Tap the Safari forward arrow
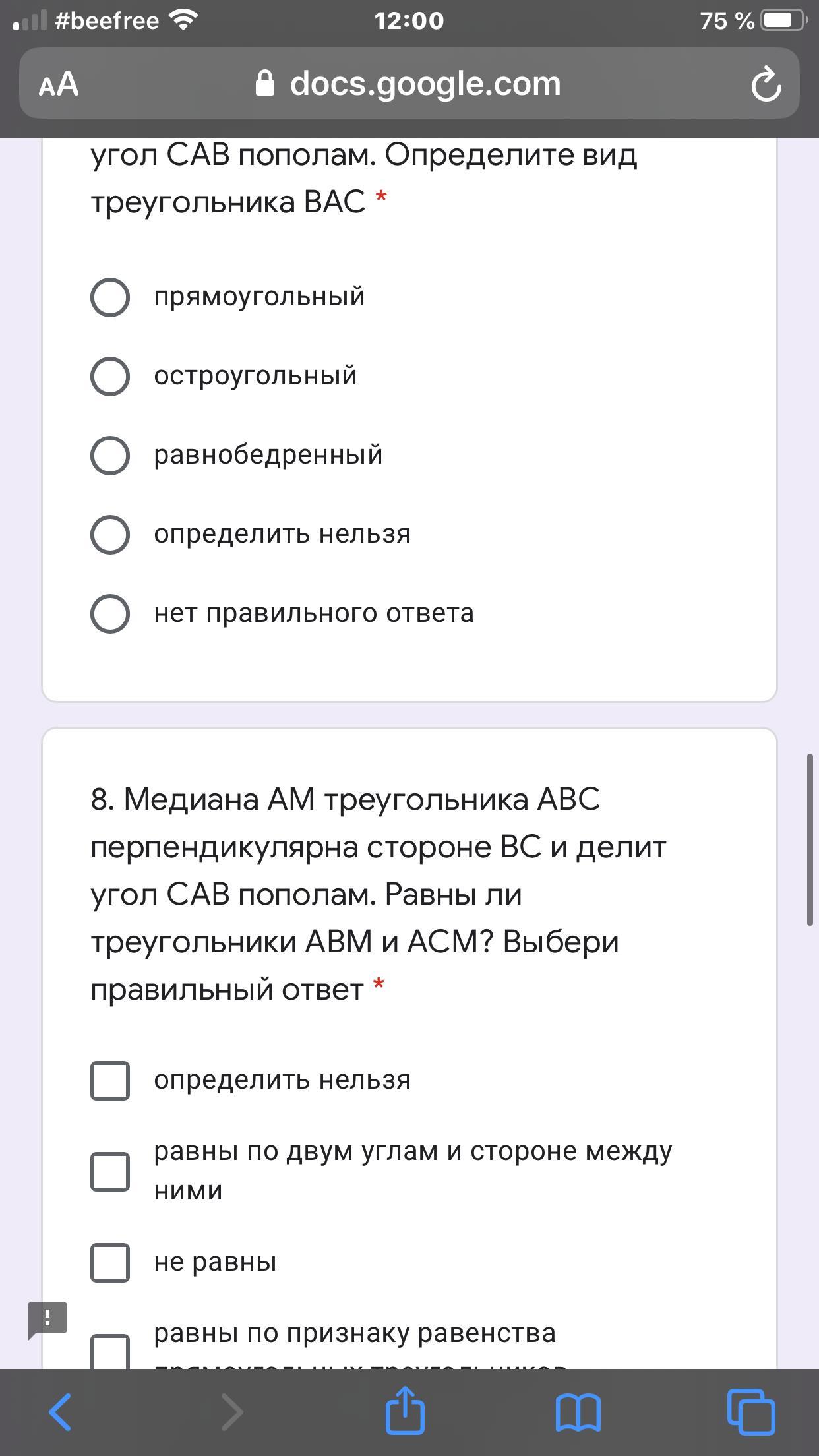This screenshot has width=819, height=1456. pos(231,1412)
